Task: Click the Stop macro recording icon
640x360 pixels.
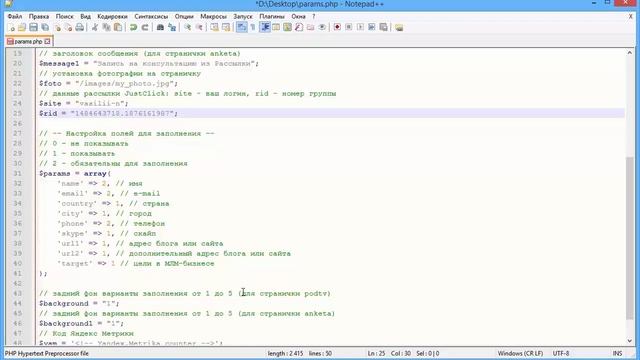Action: tap(349, 27)
